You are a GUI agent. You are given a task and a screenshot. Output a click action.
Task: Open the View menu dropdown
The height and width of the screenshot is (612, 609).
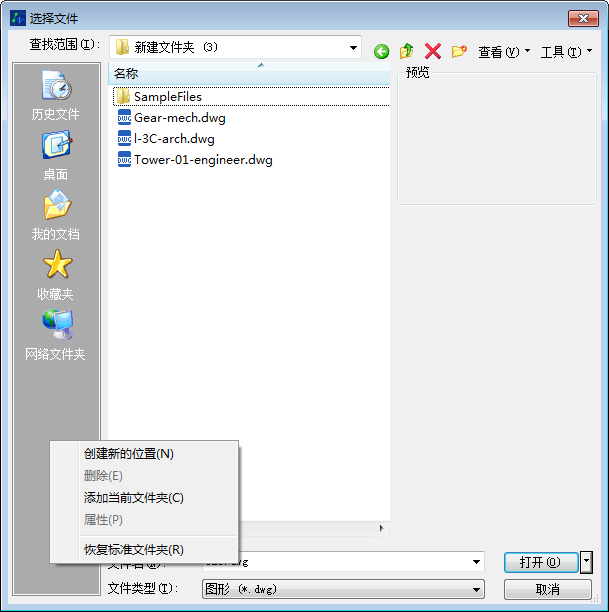pos(504,52)
